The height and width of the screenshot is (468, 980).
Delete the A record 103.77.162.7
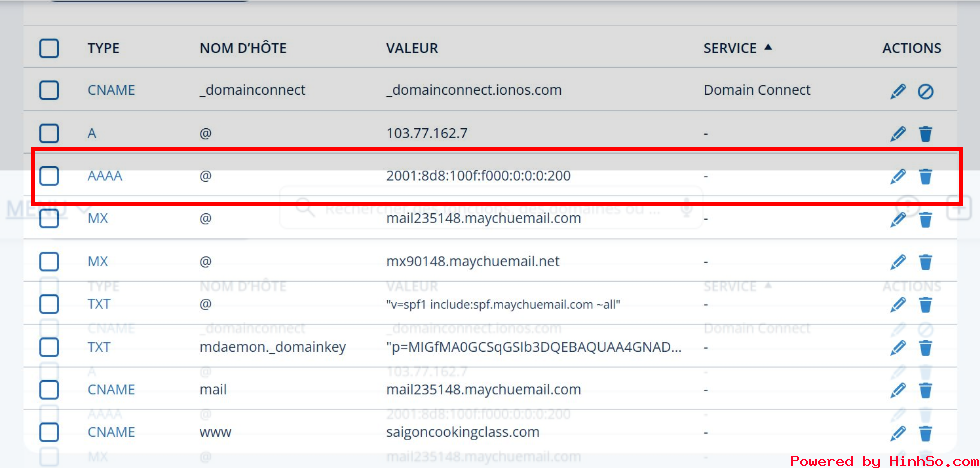point(926,133)
